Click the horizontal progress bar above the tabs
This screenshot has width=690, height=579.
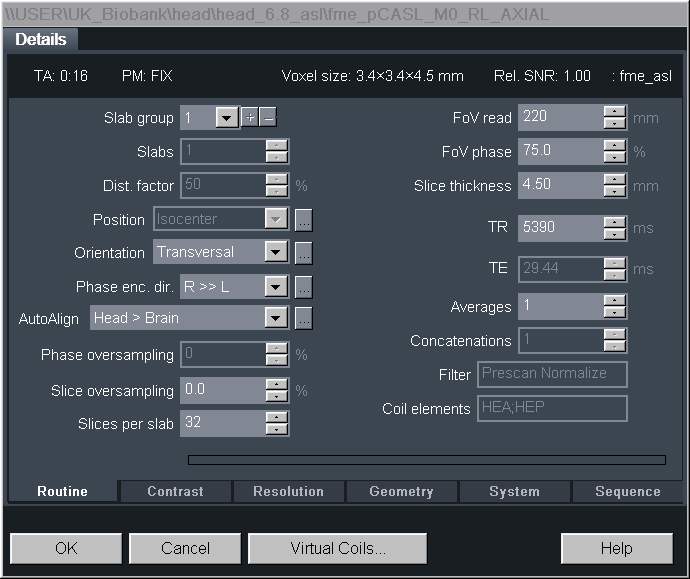426,460
